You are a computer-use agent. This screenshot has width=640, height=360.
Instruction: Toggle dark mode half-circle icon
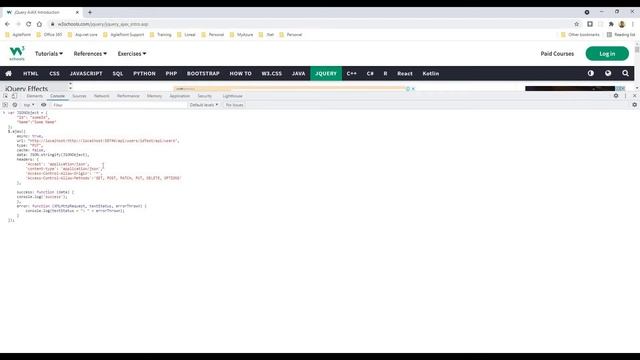coord(591,73)
